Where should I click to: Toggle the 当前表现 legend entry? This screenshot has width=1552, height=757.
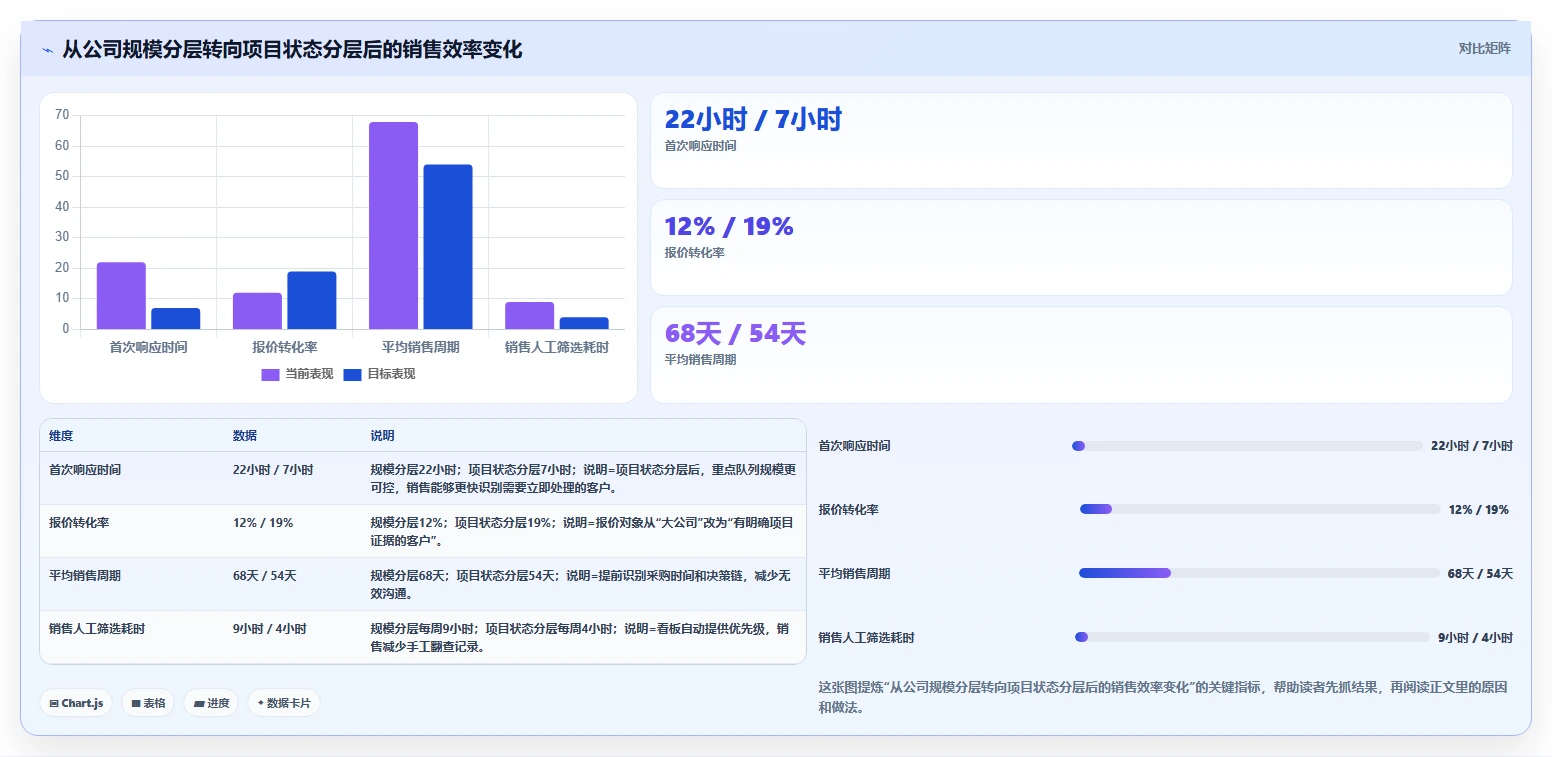tap(297, 374)
